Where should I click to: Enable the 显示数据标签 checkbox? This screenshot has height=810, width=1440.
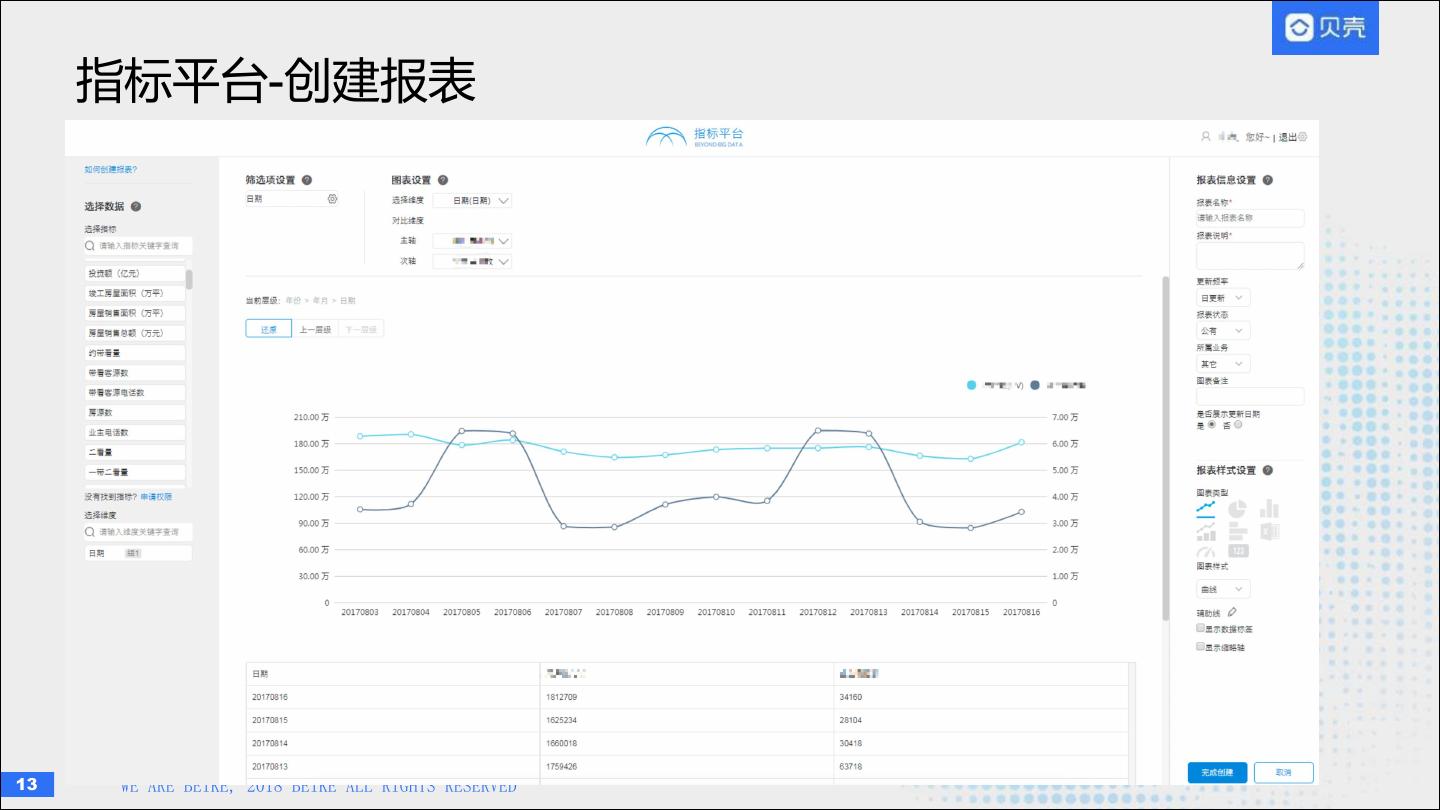pyautogui.click(x=1201, y=629)
